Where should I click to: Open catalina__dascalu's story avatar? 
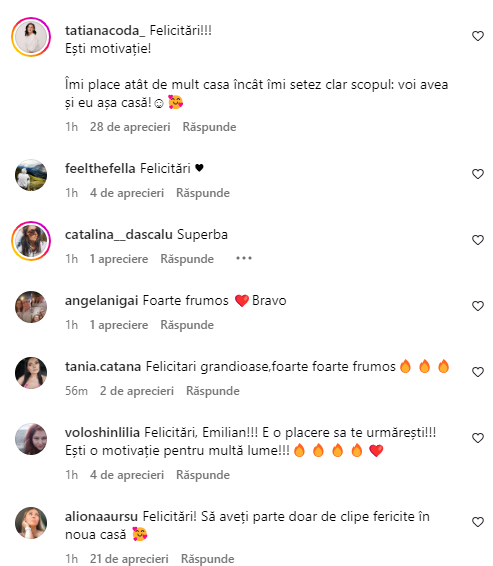(x=31, y=241)
